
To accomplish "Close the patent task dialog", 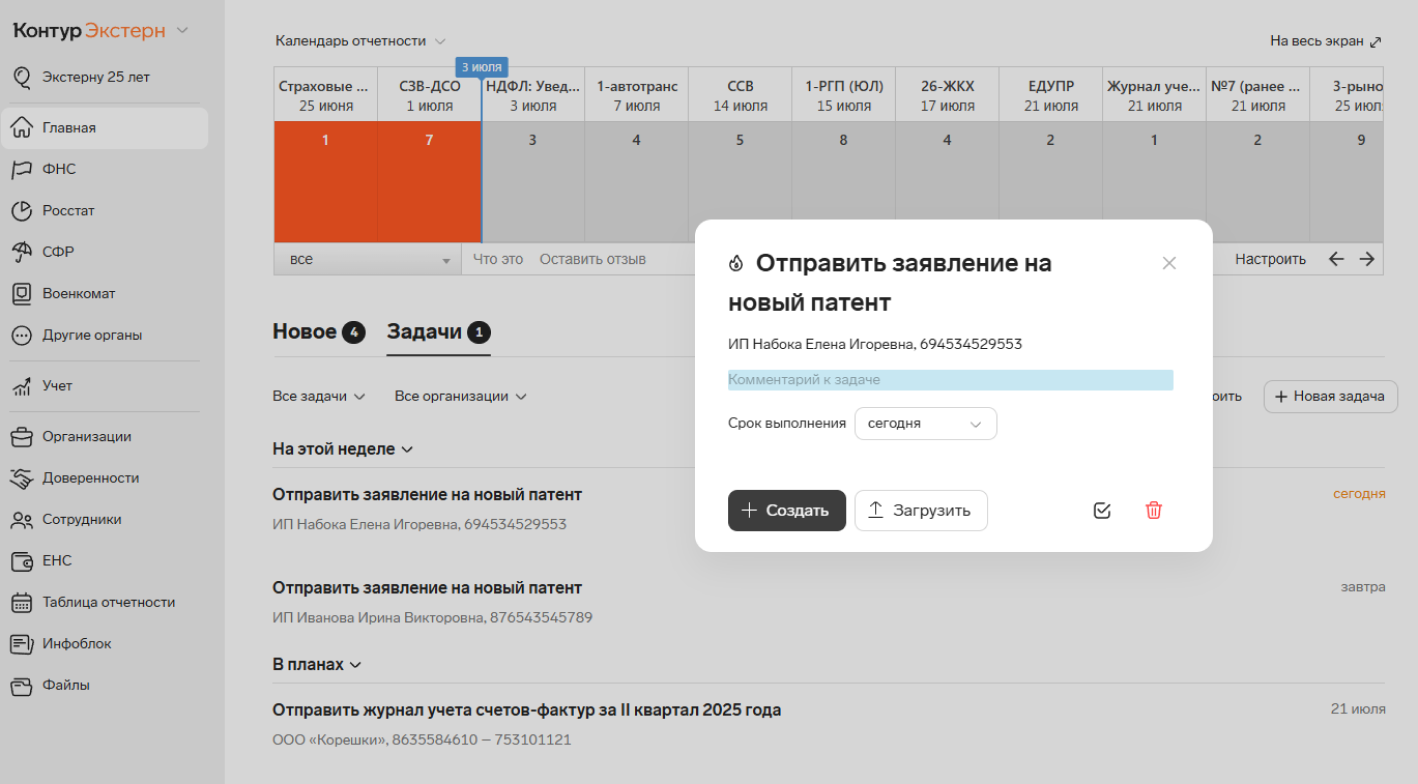I will point(1169,263).
